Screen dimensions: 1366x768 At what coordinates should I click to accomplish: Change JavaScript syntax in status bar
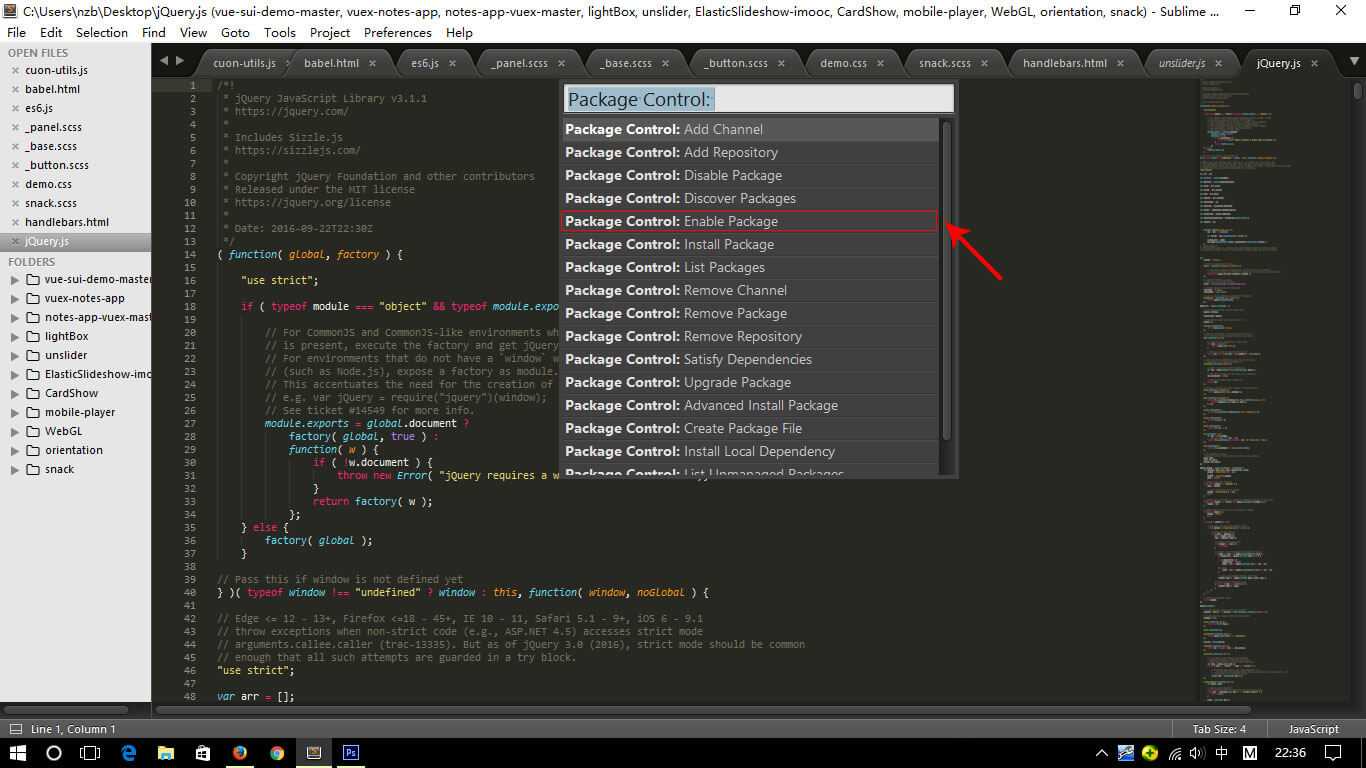(x=1313, y=729)
